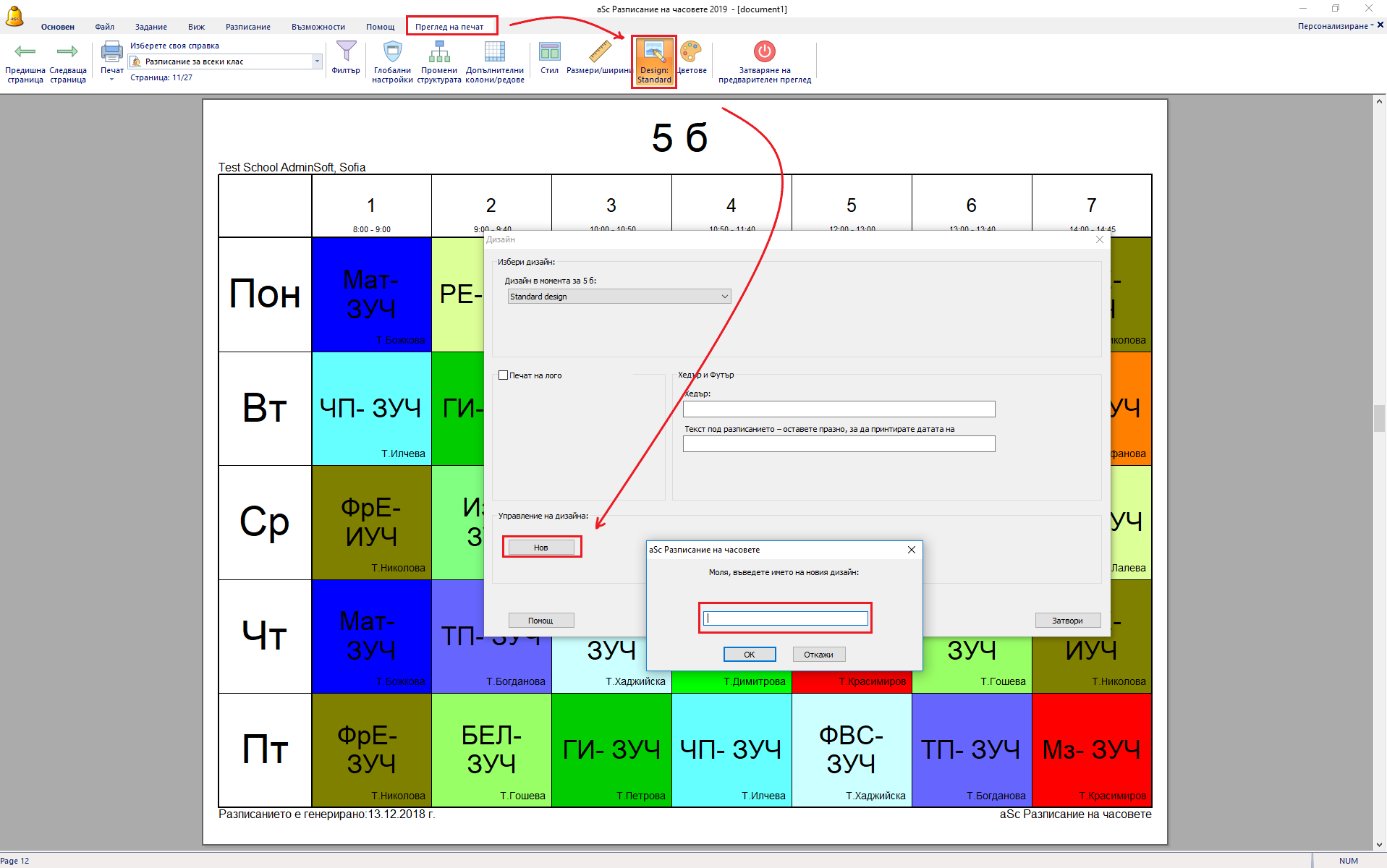Click the Print (Печат) printer icon
Viewport: 1387px width, 868px height.
click(x=111, y=52)
